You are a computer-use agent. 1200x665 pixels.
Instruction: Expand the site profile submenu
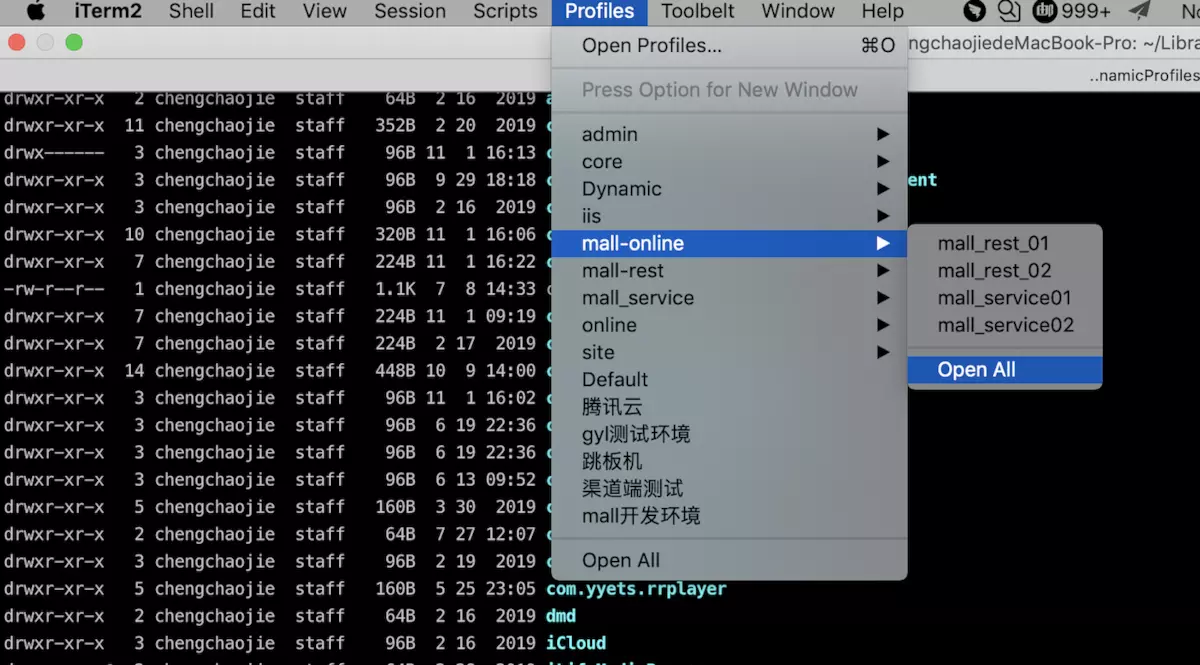729,352
